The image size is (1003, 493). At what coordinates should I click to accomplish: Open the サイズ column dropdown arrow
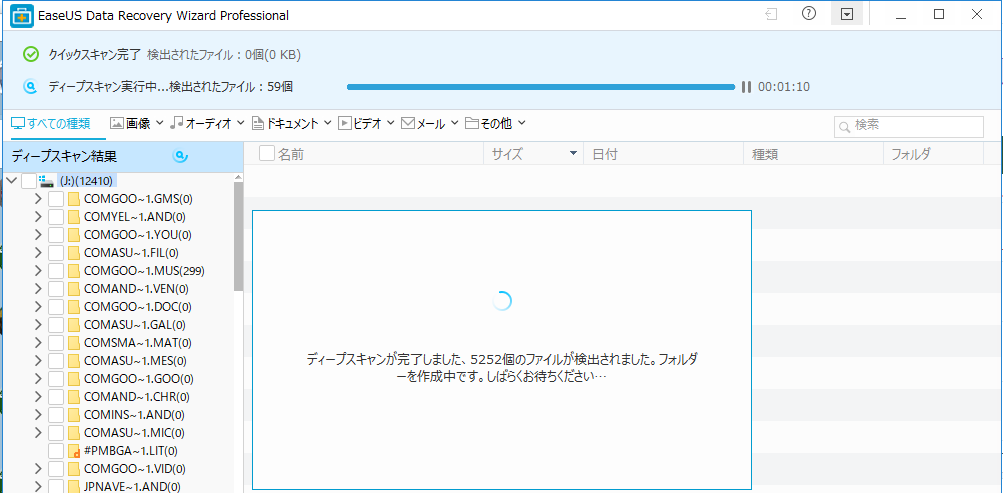pyautogui.click(x=573, y=154)
